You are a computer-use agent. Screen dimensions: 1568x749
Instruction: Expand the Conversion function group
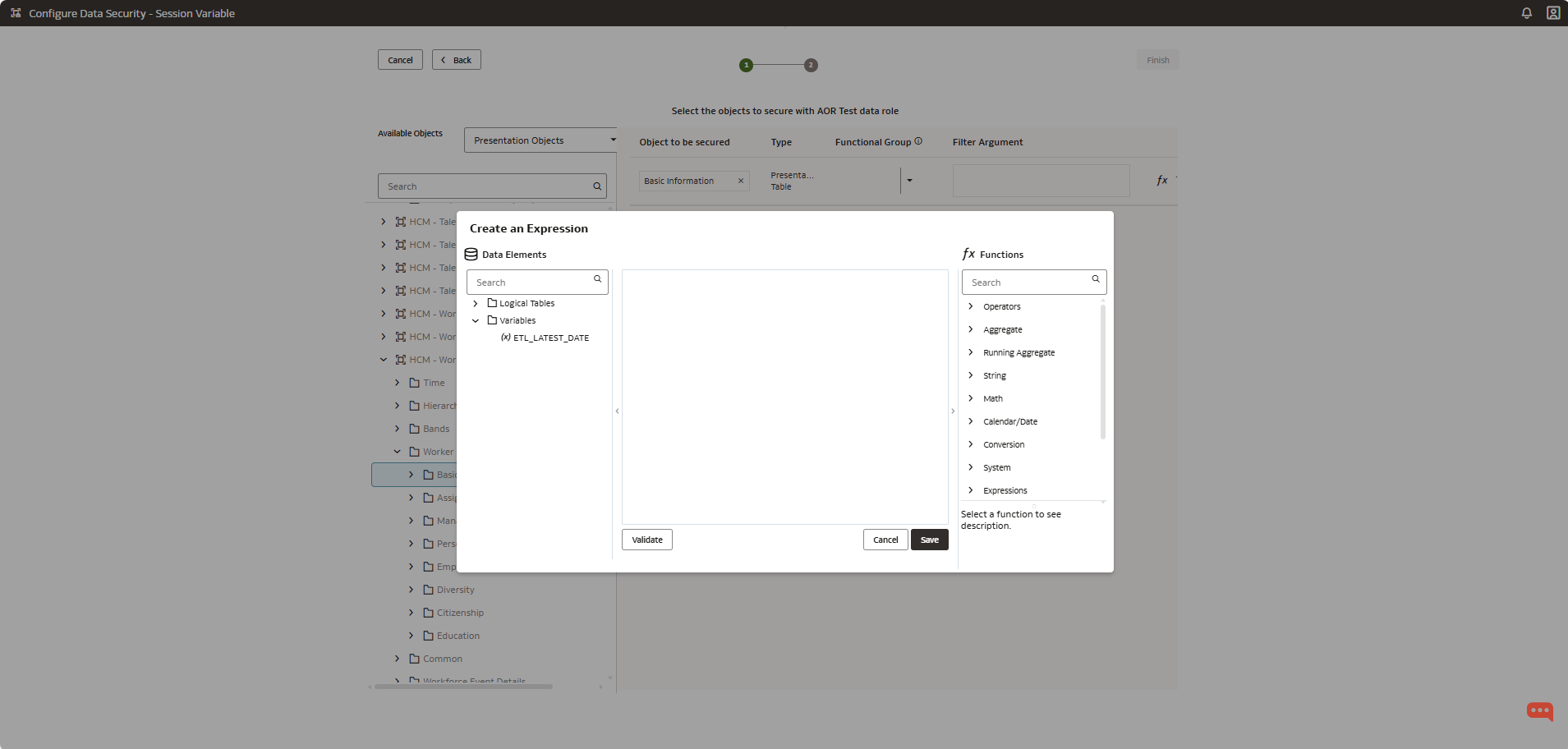point(971,444)
